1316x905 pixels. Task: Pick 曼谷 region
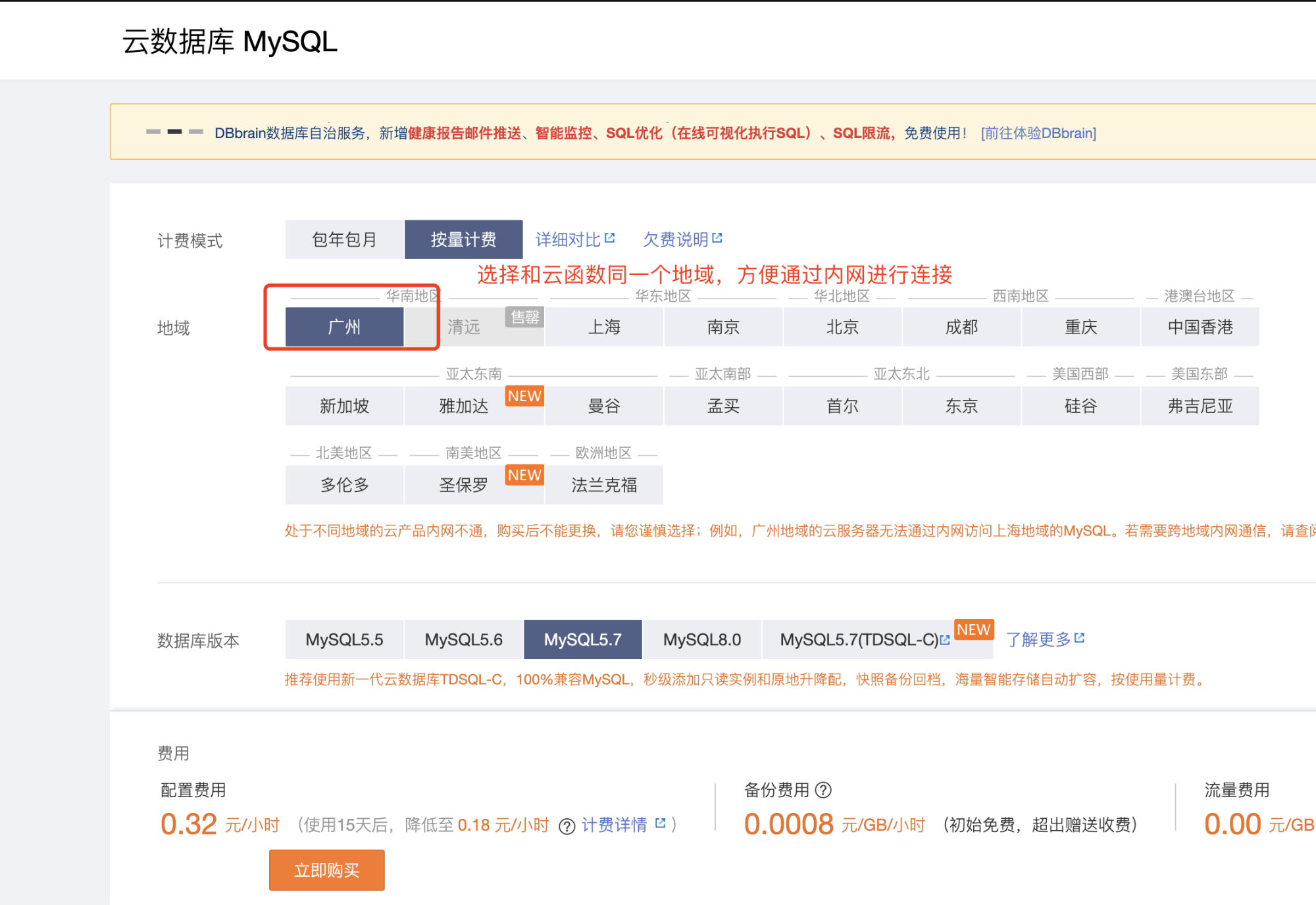click(604, 406)
